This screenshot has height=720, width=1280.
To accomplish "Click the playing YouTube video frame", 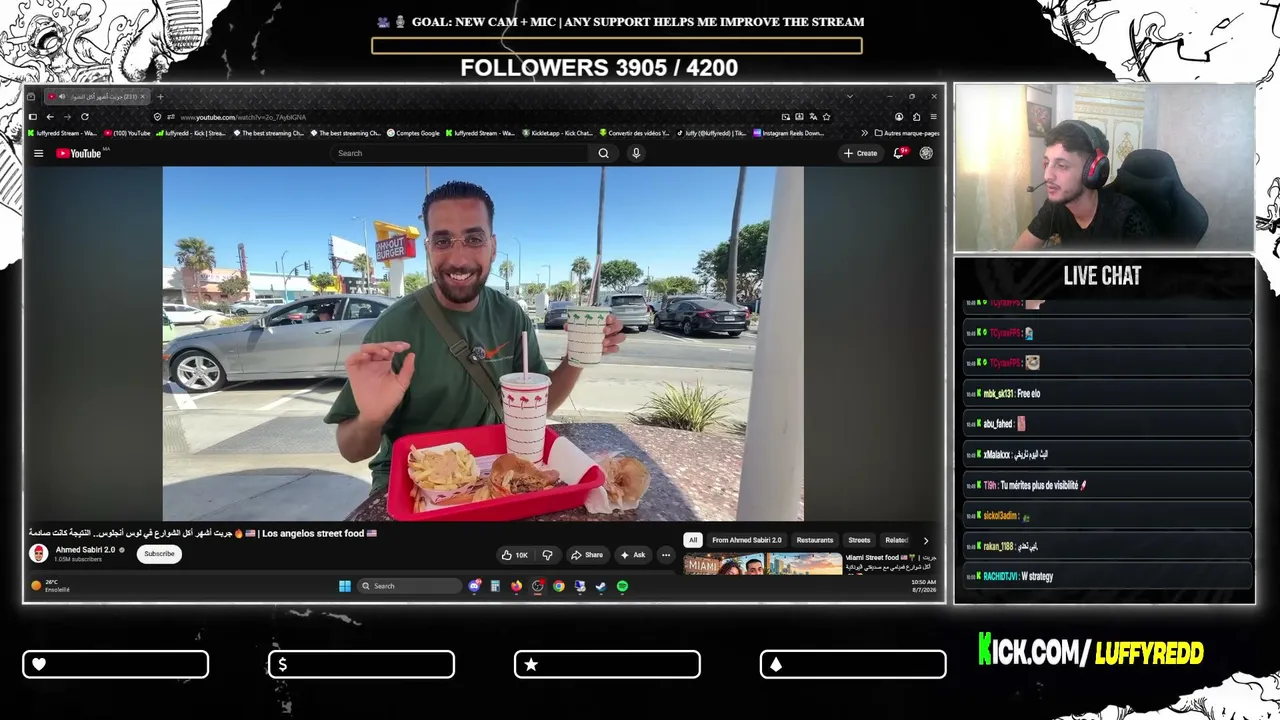I will pos(483,343).
